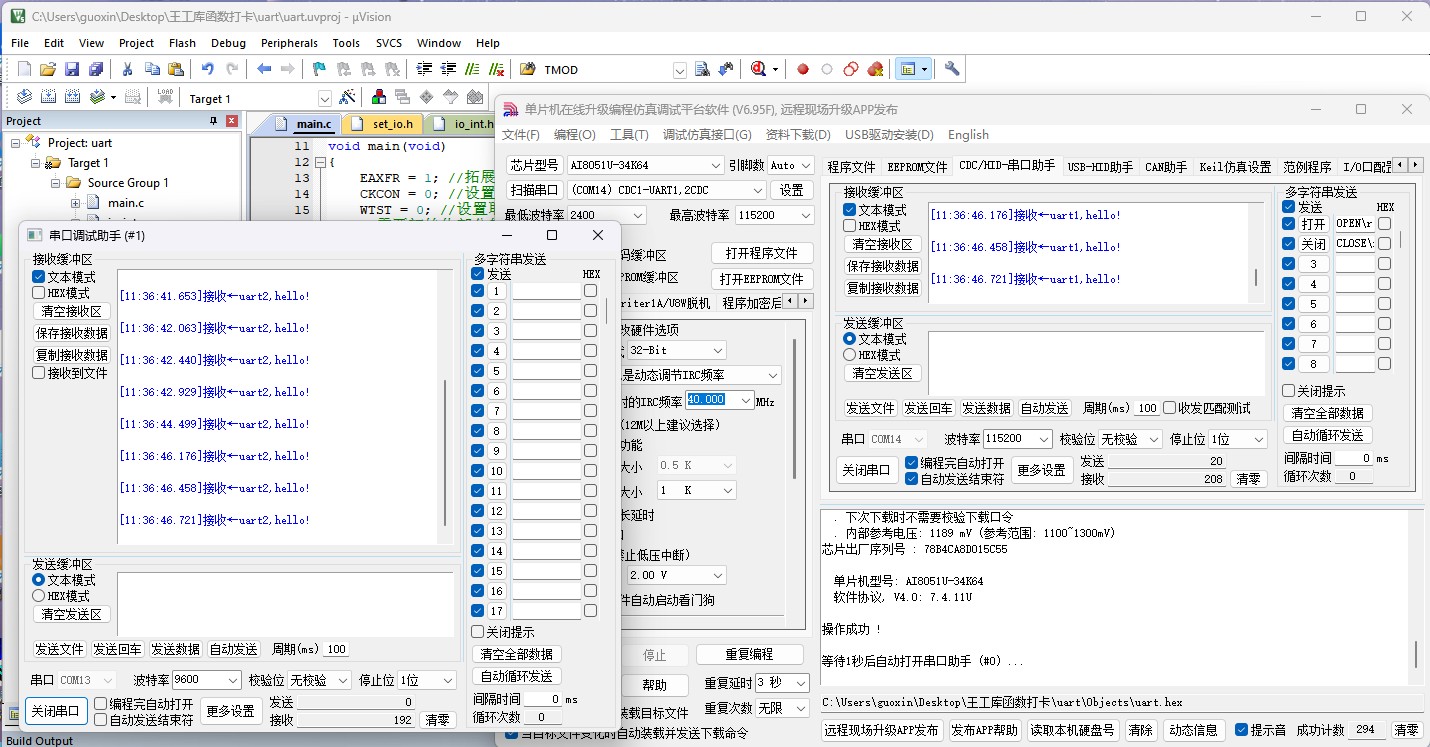Open the Peripherals menu in µVision
The image size is (1430, 747).
pos(289,43)
